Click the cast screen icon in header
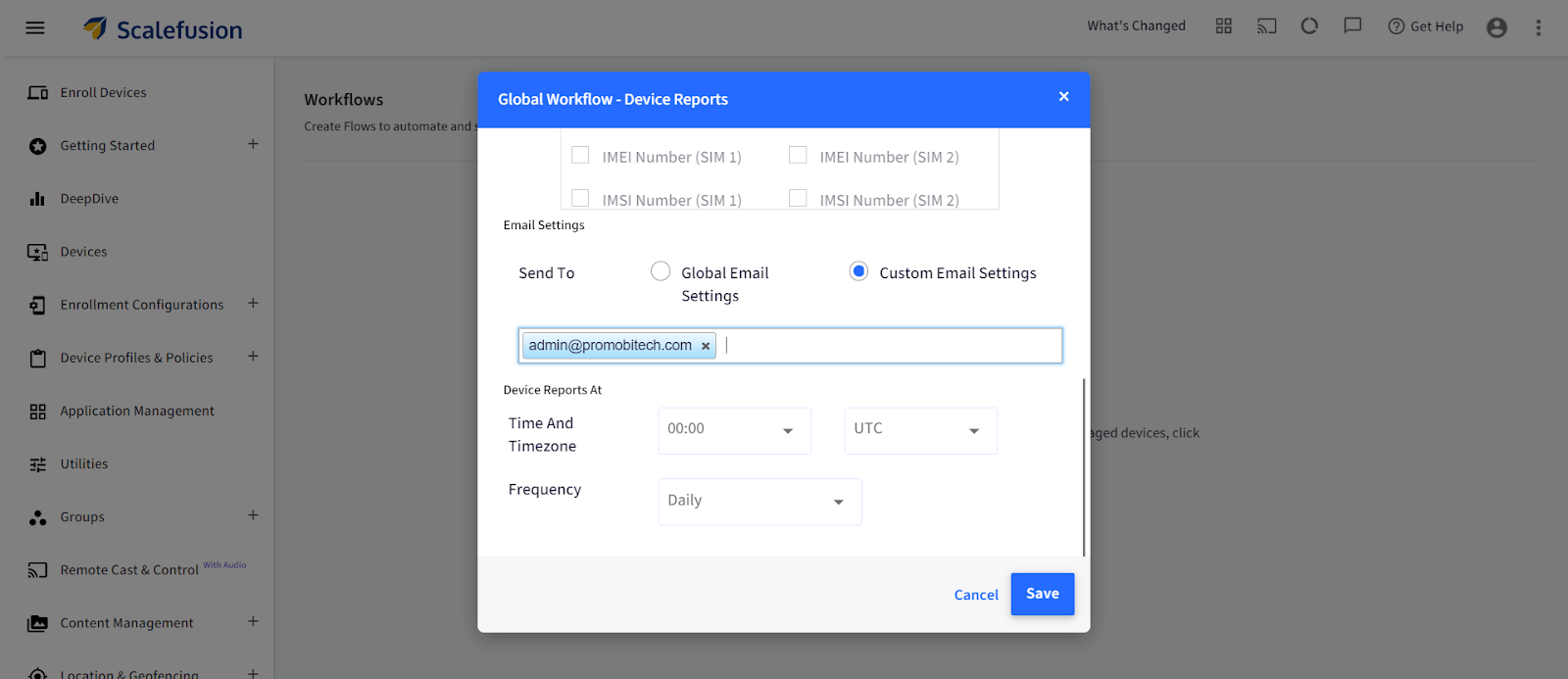The image size is (1568, 679). point(1267,26)
